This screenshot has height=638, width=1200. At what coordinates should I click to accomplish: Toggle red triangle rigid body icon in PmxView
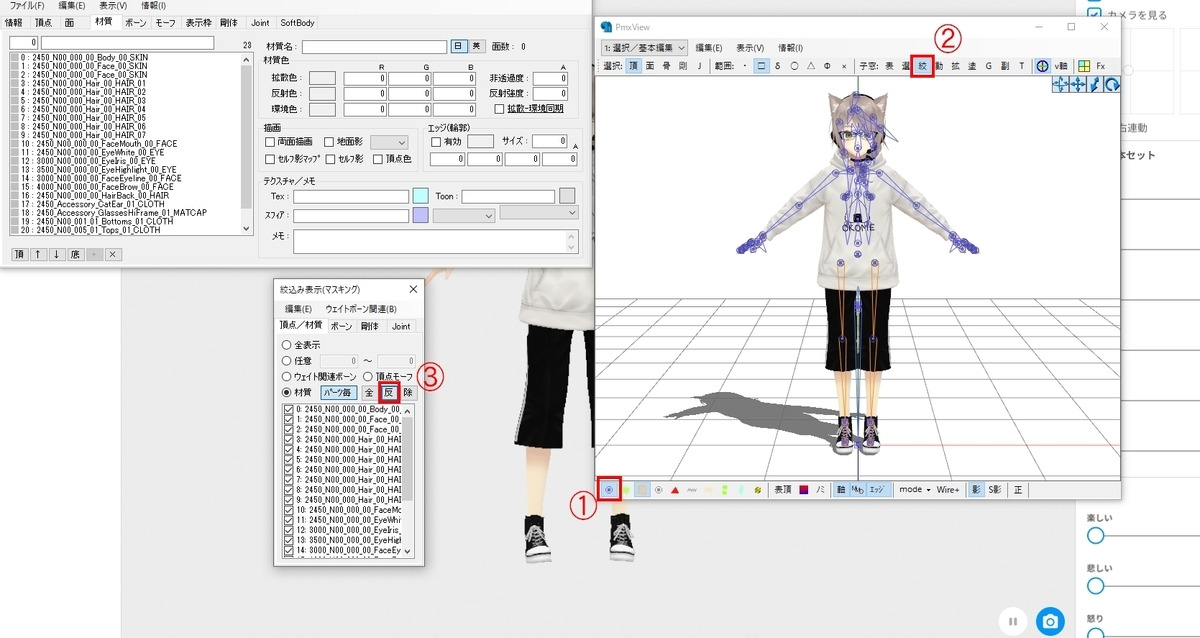point(675,489)
